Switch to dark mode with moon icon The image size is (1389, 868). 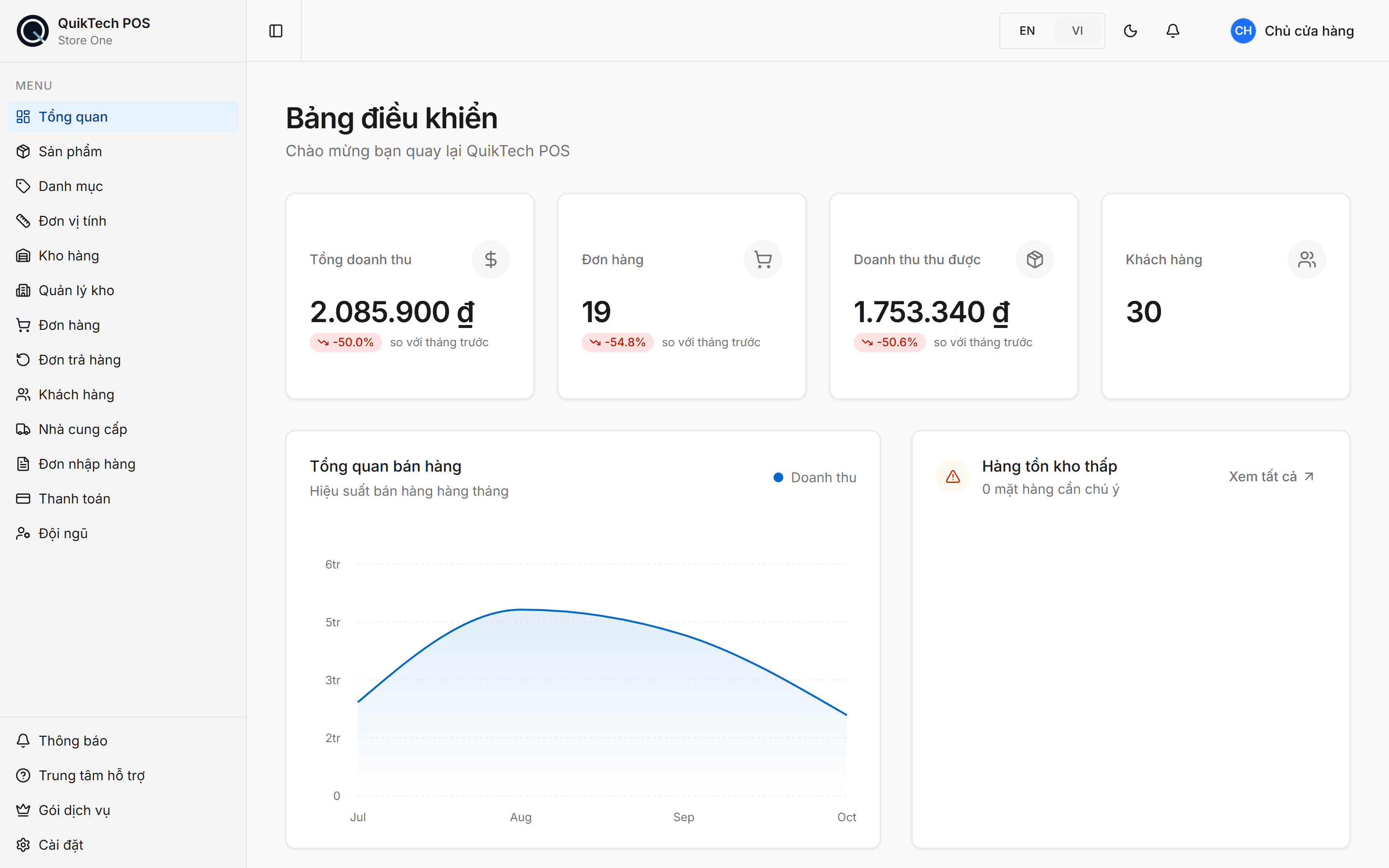tap(1130, 31)
